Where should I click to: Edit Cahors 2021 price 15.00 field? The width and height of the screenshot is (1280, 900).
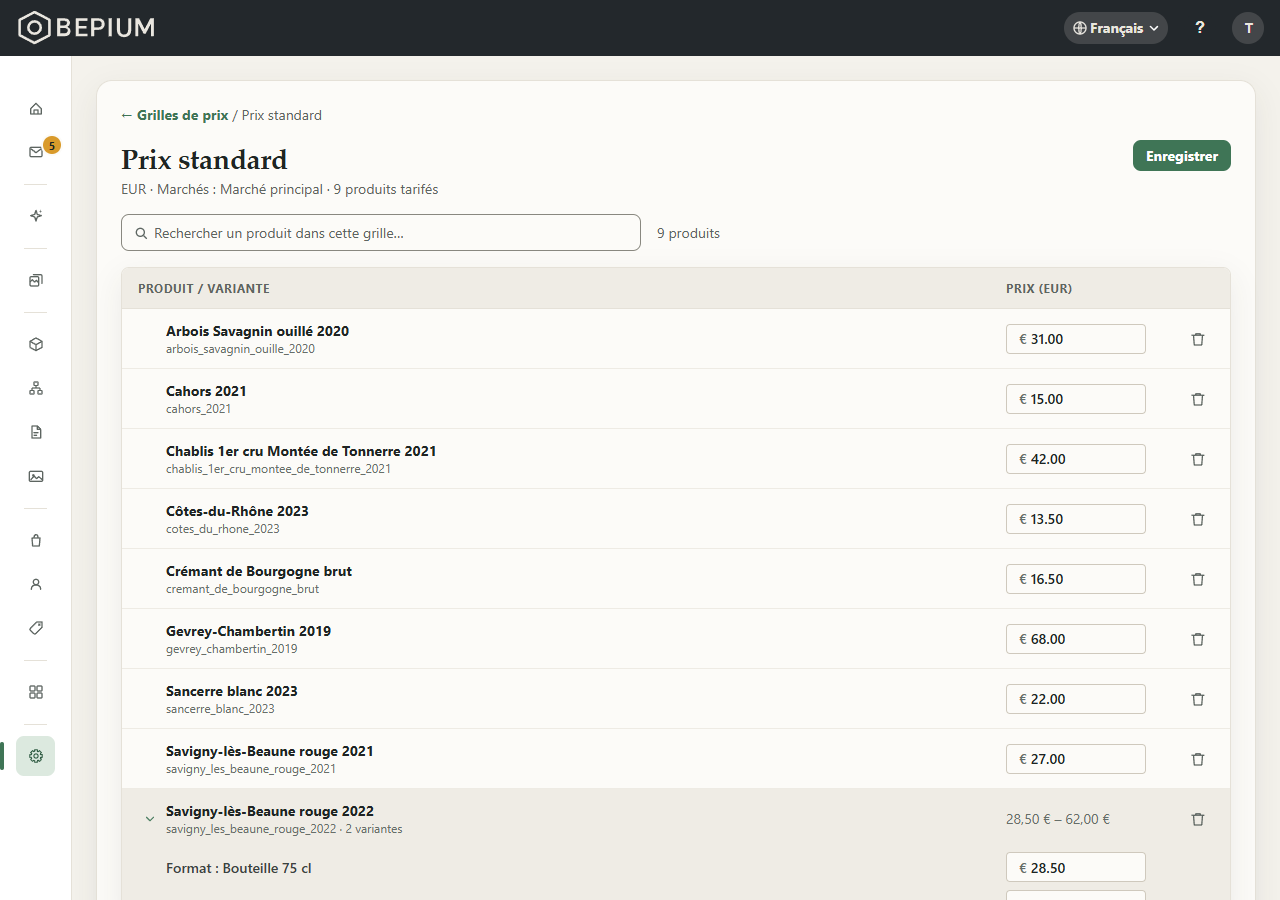coord(1076,399)
